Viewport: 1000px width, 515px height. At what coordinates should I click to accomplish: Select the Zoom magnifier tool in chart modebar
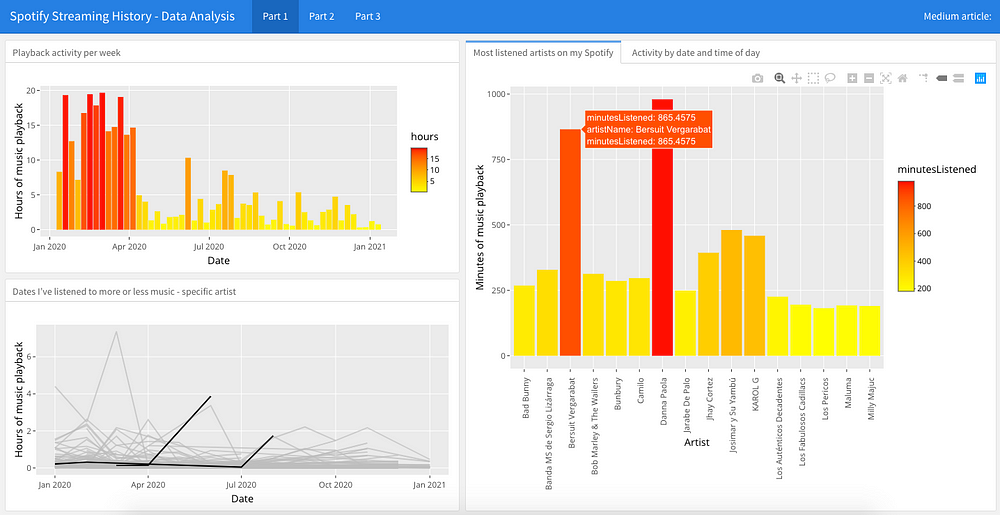point(779,78)
